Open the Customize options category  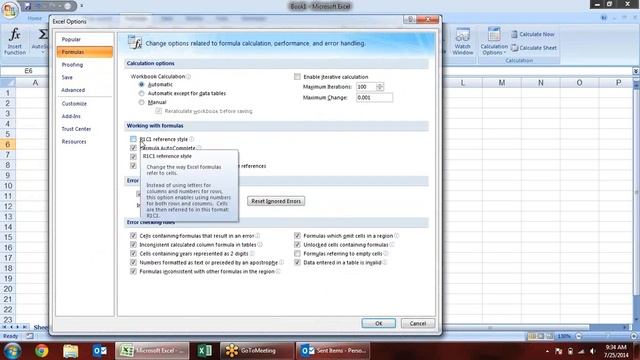[x=84, y=104]
